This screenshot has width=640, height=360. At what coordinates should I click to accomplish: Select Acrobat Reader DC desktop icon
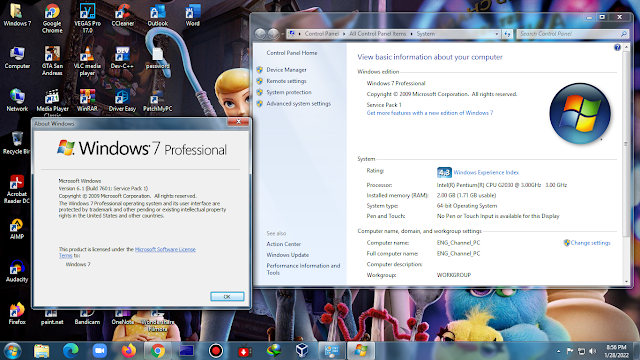tap(17, 189)
